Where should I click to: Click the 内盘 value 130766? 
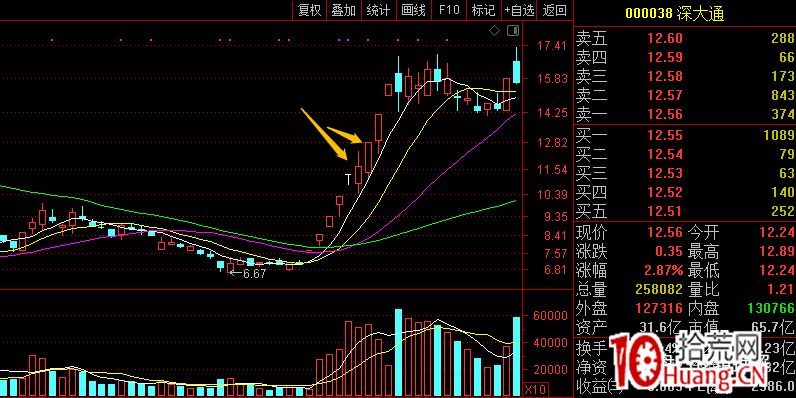coord(770,309)
